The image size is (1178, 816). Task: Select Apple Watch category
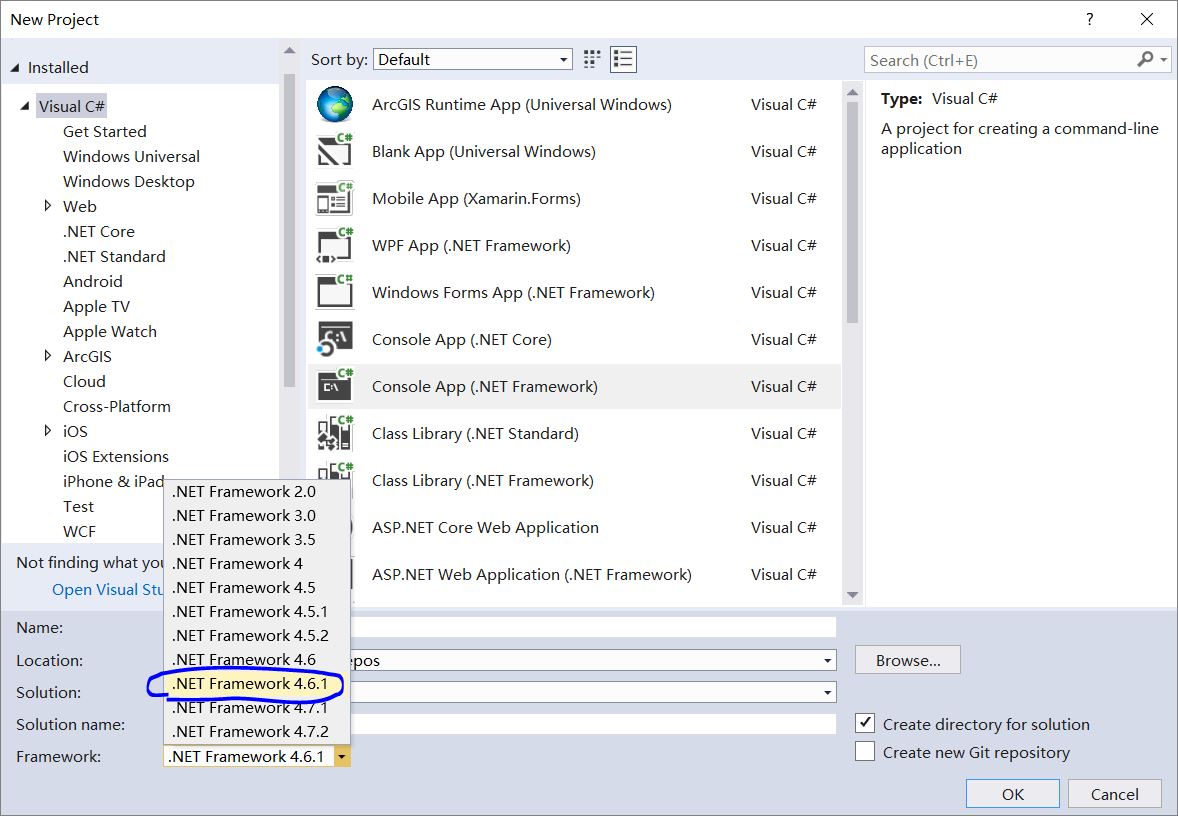point(110,331)
